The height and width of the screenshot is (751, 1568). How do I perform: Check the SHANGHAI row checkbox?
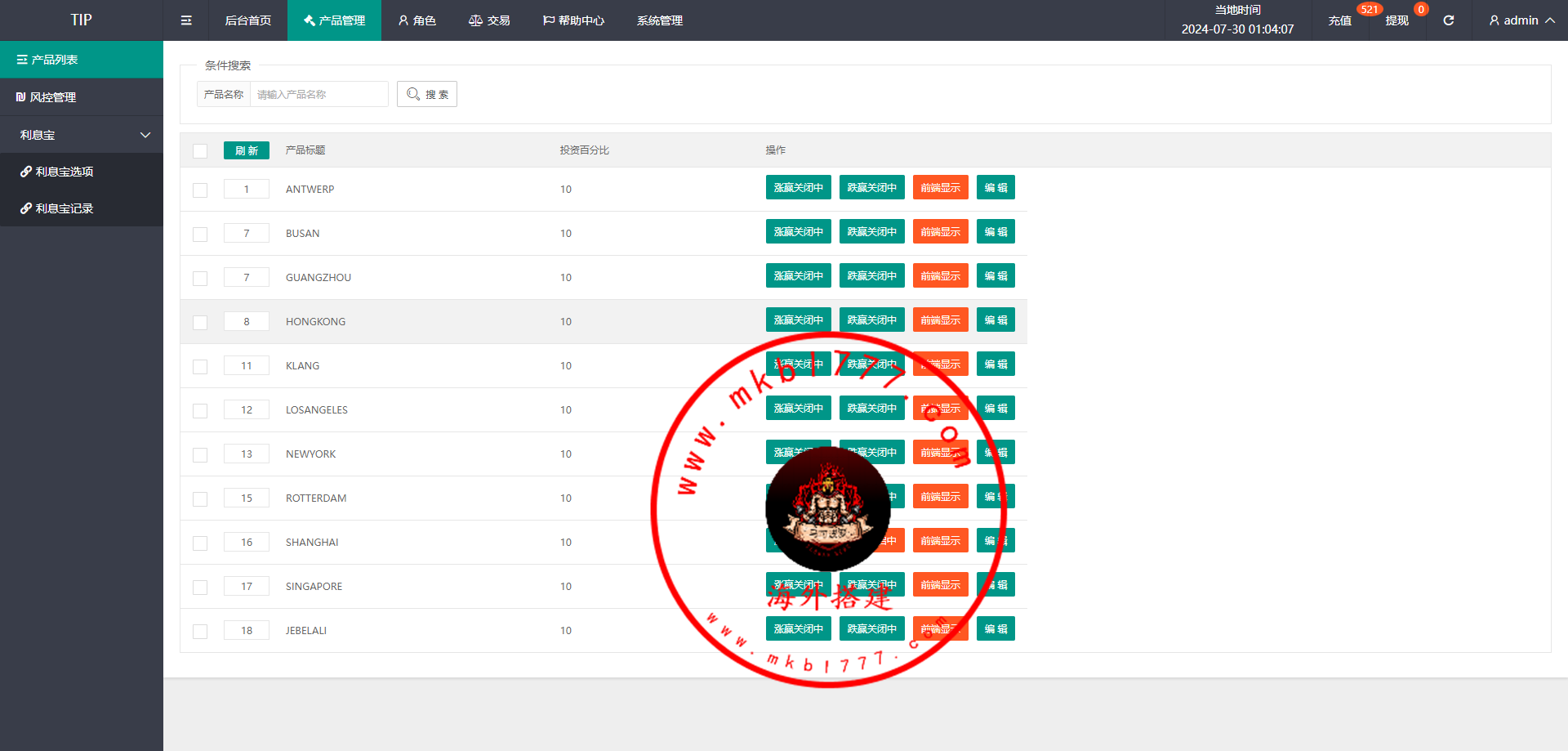point(200,543)
